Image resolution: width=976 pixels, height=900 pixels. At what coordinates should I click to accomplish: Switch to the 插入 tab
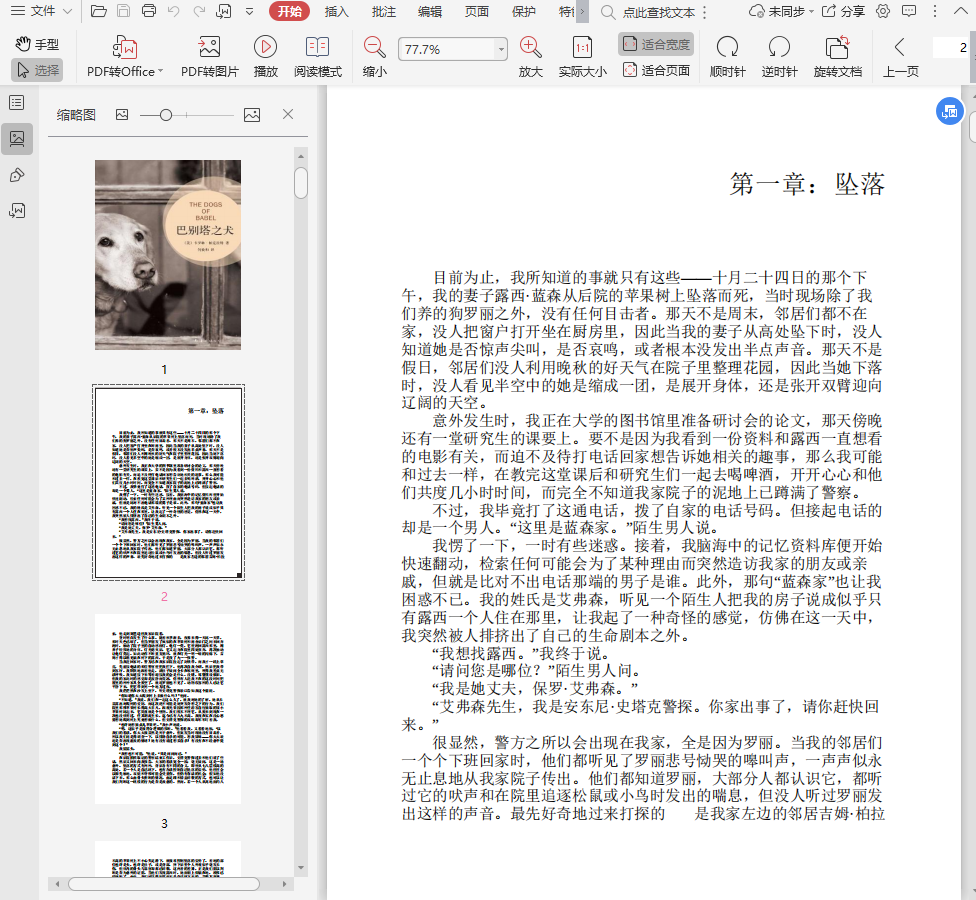(x=336, y=11)
